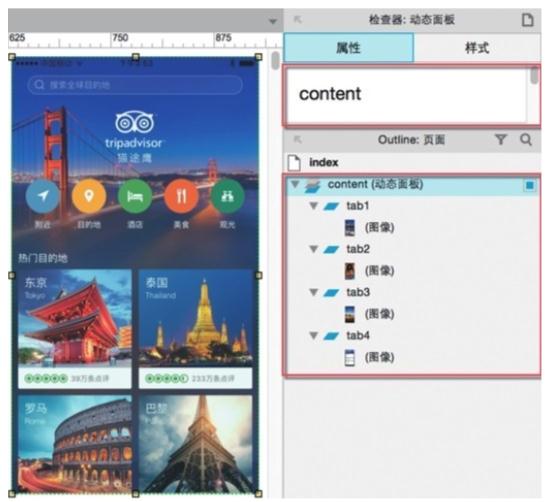The width and height of the screenshot is (550, 502).
Task: Collapse the tab1 state node
Action: point(314,206)
